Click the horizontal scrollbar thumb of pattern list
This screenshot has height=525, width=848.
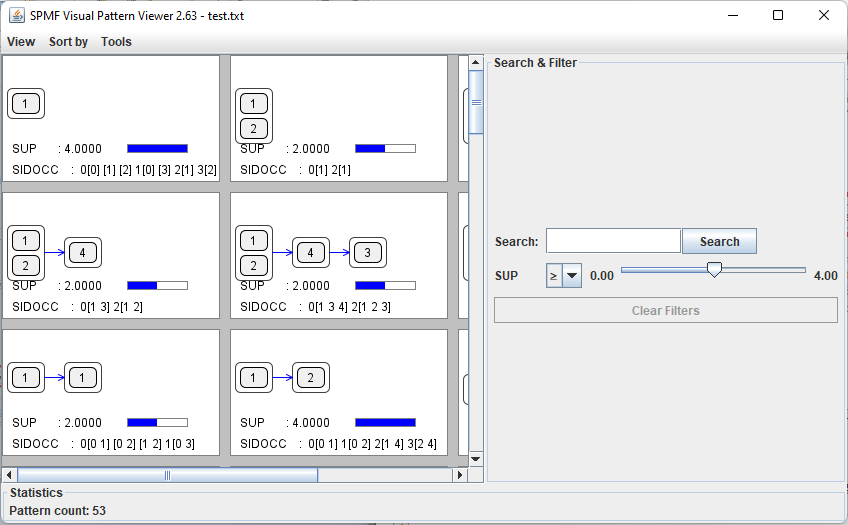click(167, 475)
